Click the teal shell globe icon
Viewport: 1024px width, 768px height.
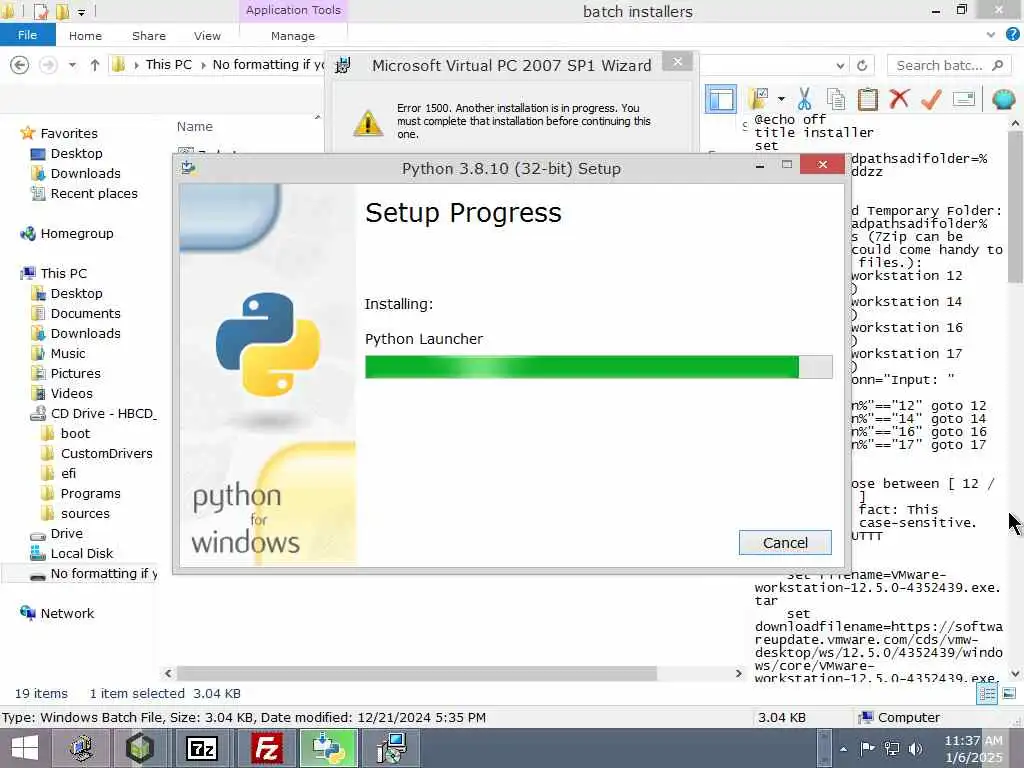(1003, 99)
